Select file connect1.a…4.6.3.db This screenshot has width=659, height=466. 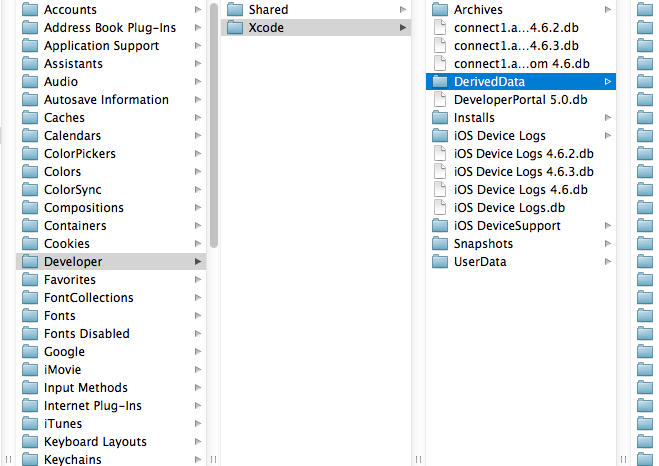[x=516, y=45]
